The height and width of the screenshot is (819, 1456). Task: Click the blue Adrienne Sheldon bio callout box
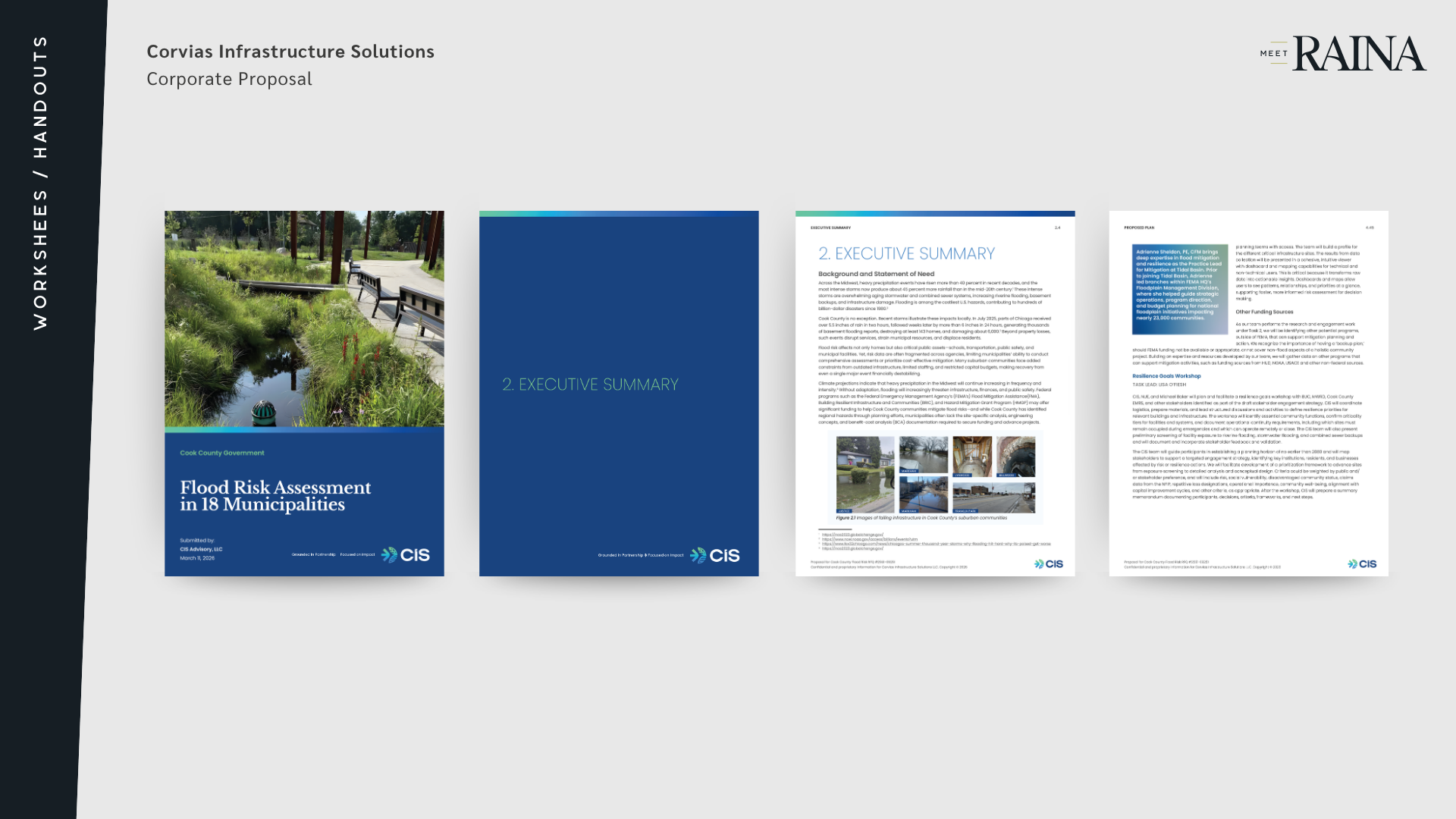(1180, 290)
